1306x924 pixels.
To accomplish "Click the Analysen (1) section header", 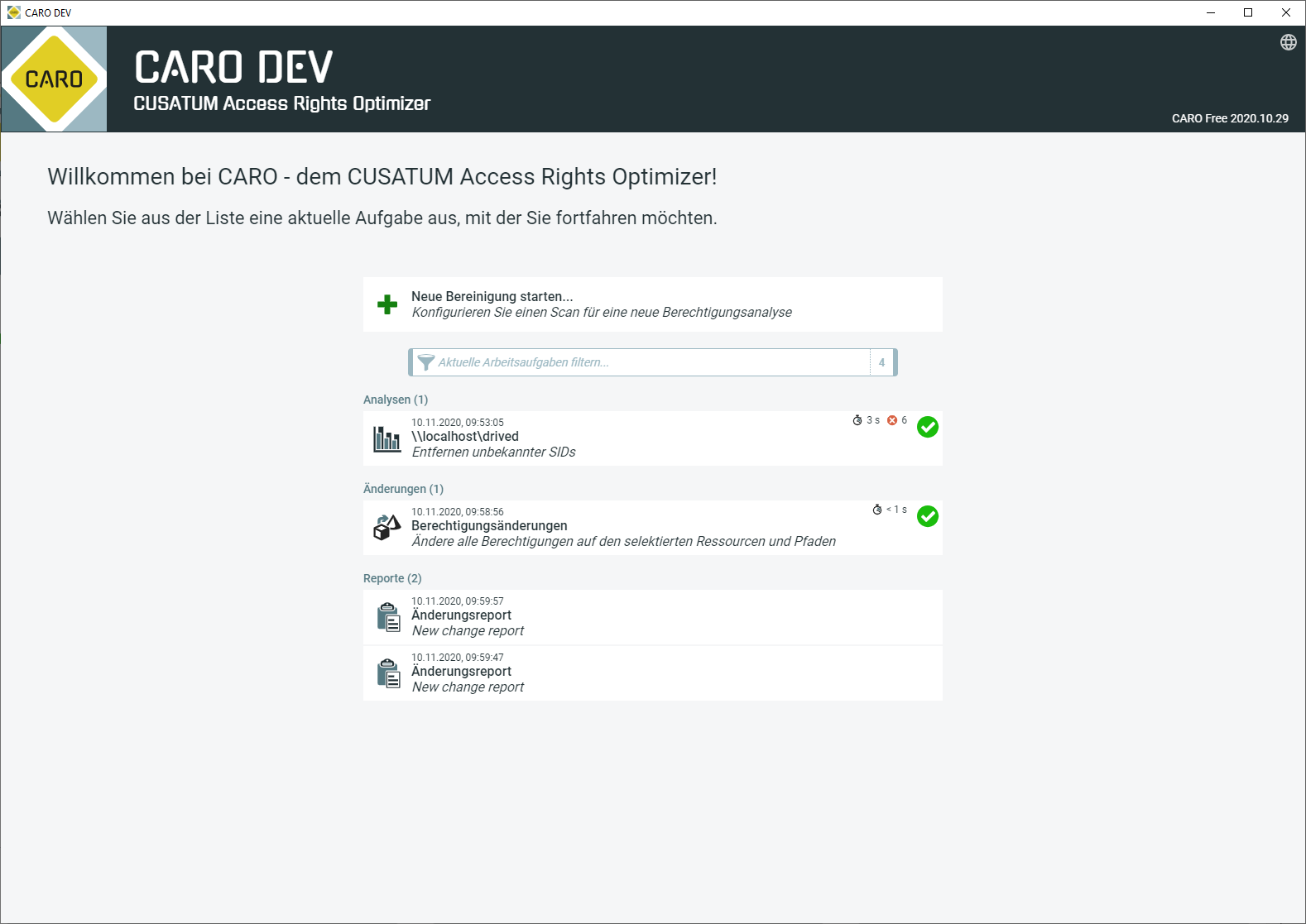I will click(396, 400).
